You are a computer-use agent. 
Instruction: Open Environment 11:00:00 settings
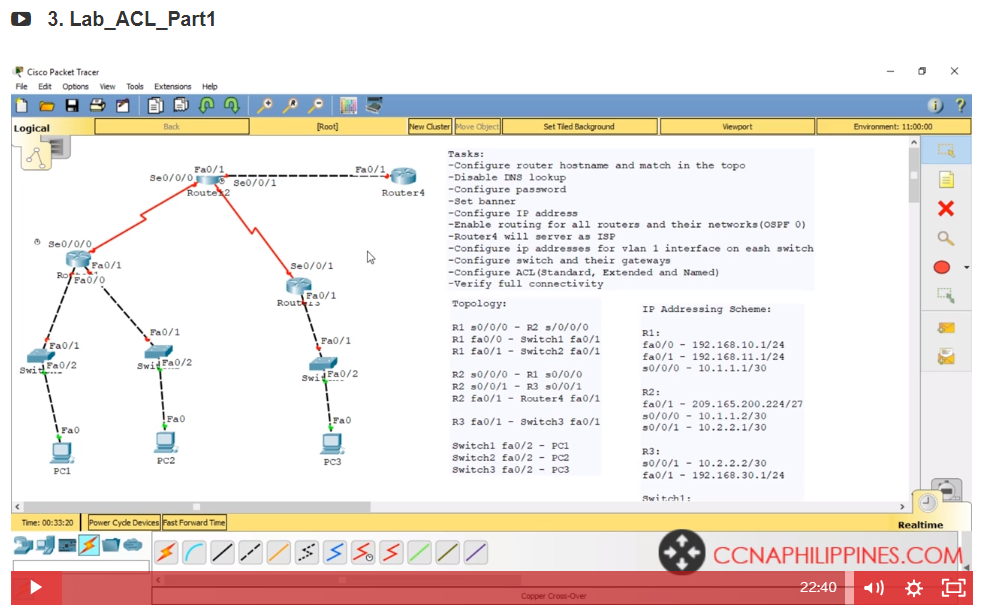point(893,126)
